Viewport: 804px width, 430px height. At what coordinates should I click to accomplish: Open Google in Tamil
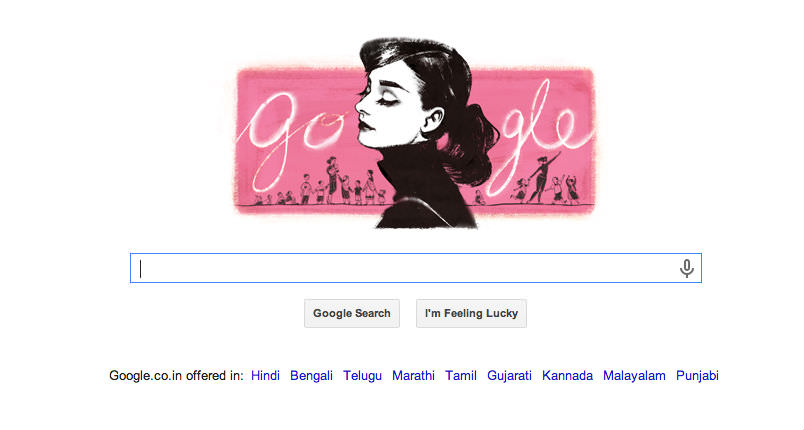pos(461,376)
